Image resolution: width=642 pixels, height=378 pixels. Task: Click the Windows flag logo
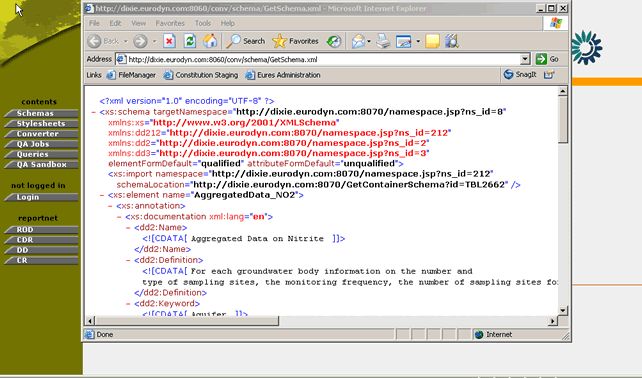point(556,23)
